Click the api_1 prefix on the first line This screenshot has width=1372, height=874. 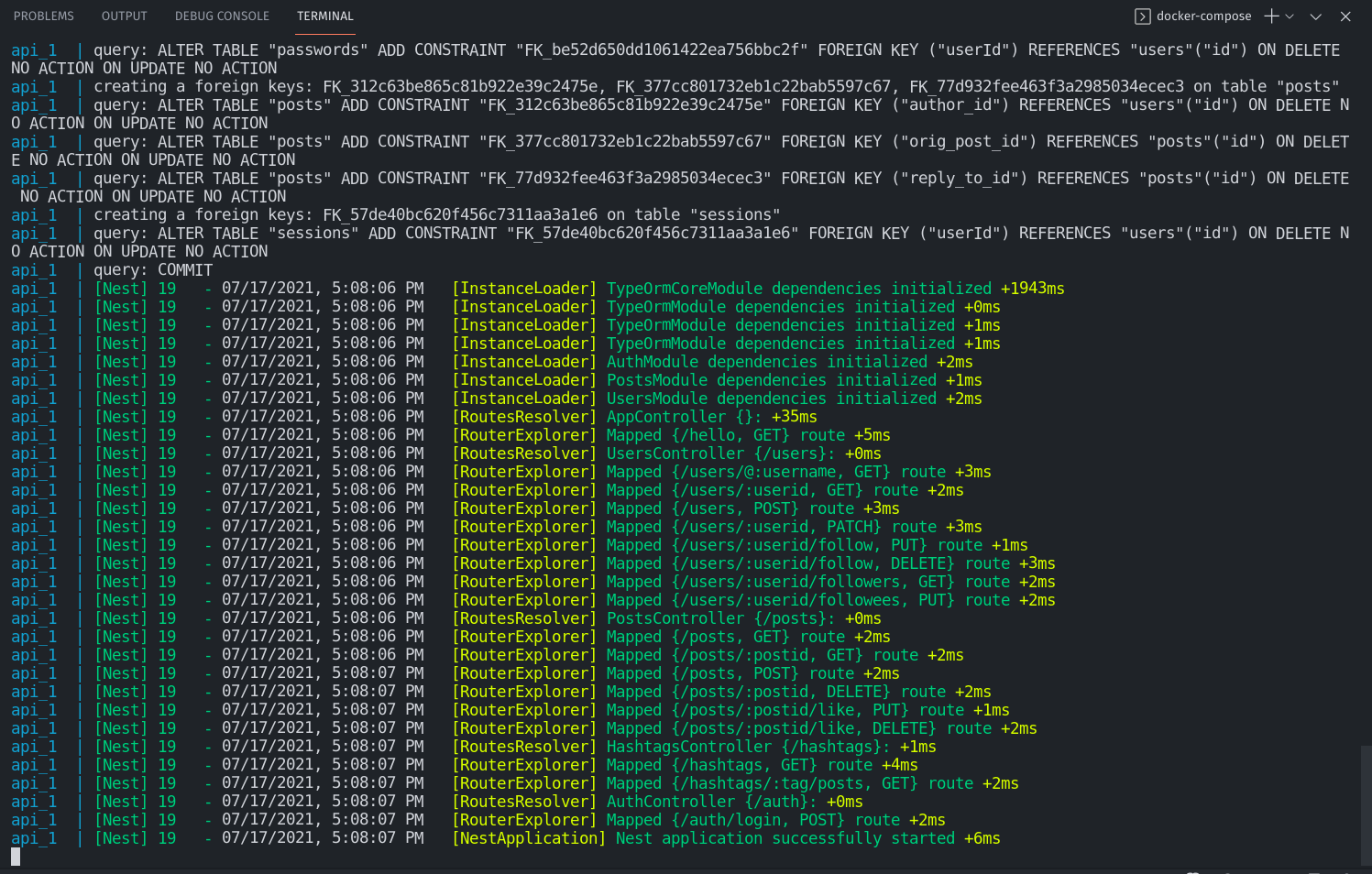(34, 49)
